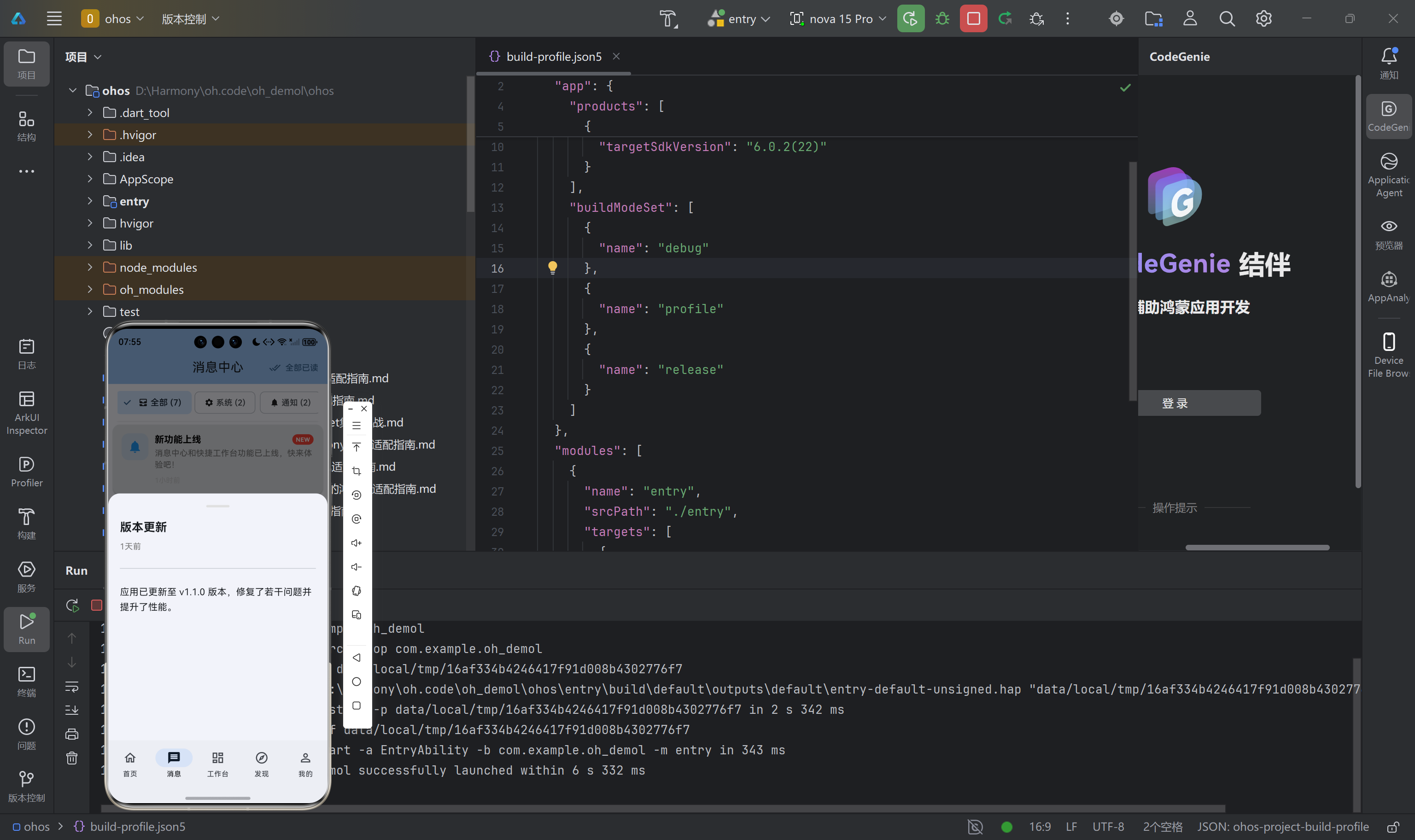
Task: Click CodeGenie panel horizontal scrollbar
Action: 1257,548
